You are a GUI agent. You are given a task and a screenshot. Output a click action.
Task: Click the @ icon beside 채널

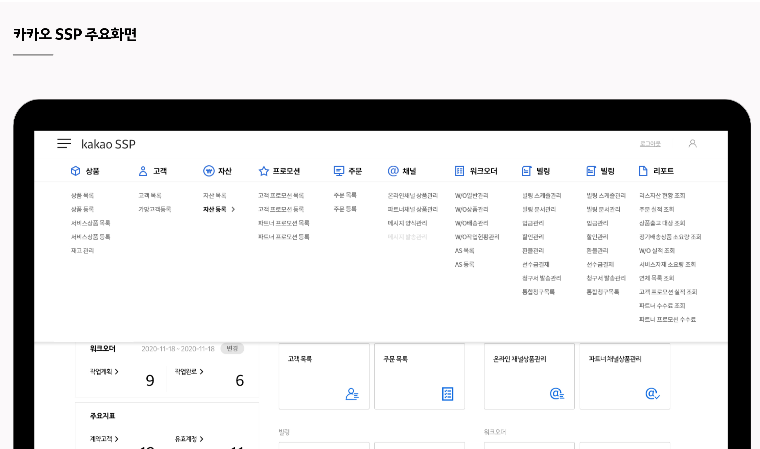(393, 171)
